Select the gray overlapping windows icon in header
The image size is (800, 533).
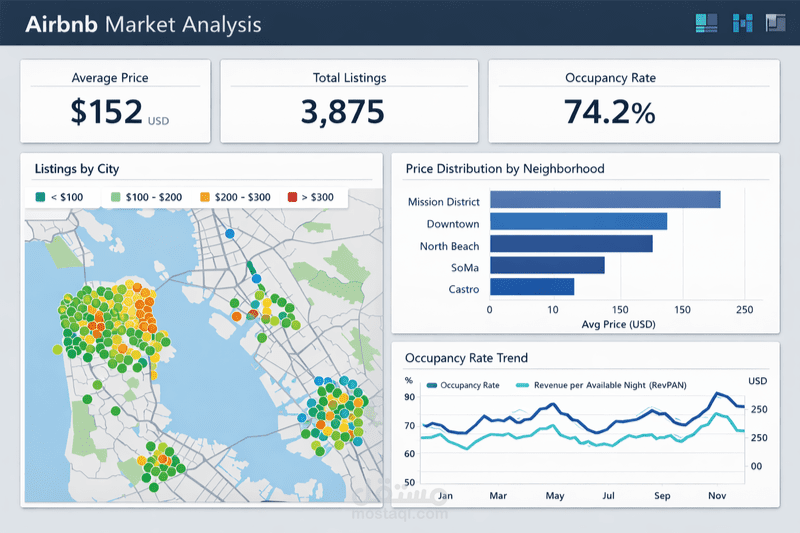(x=776, y=22)
